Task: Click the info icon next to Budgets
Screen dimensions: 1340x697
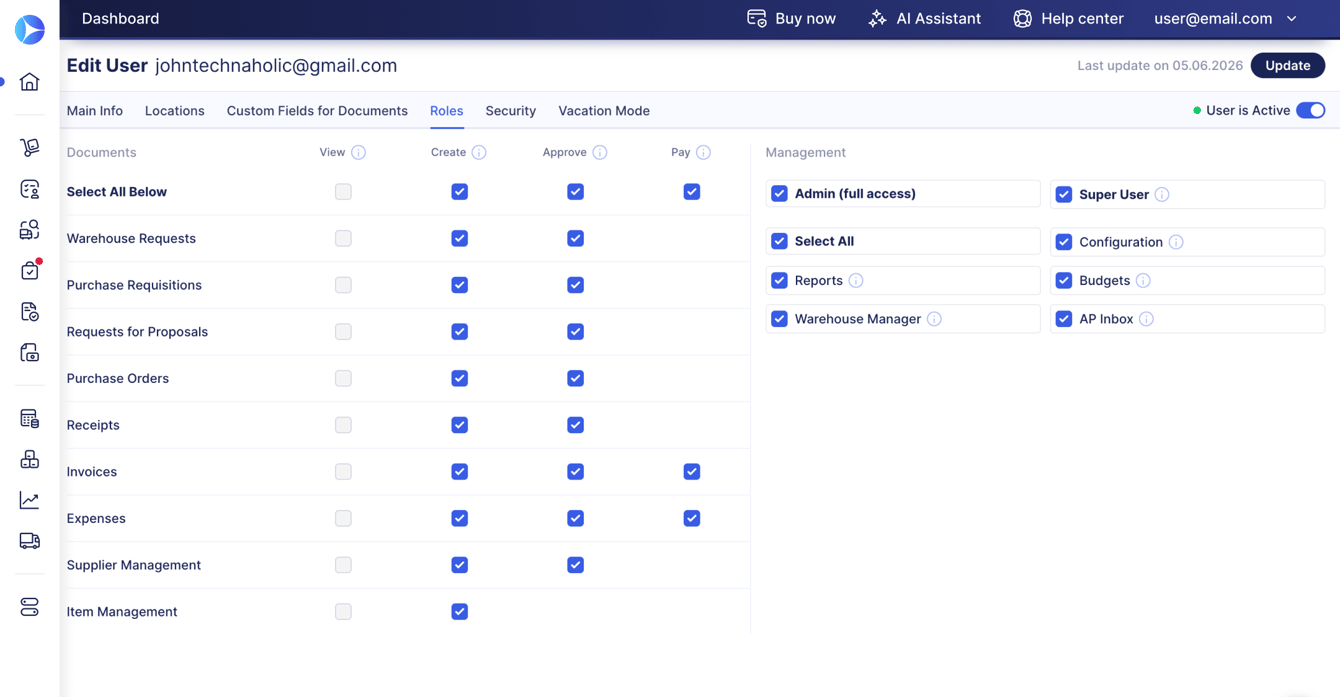Action: tap(1143, 280)
